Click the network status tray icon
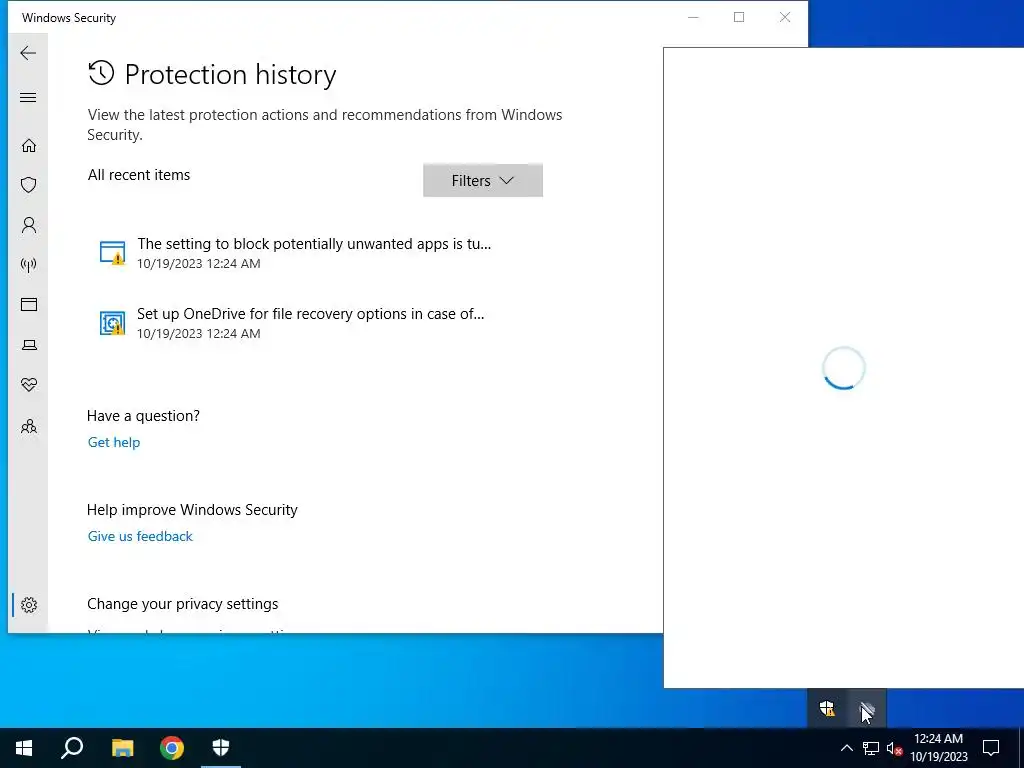The height and width of the screenshot is (768, 1024). 871,748
